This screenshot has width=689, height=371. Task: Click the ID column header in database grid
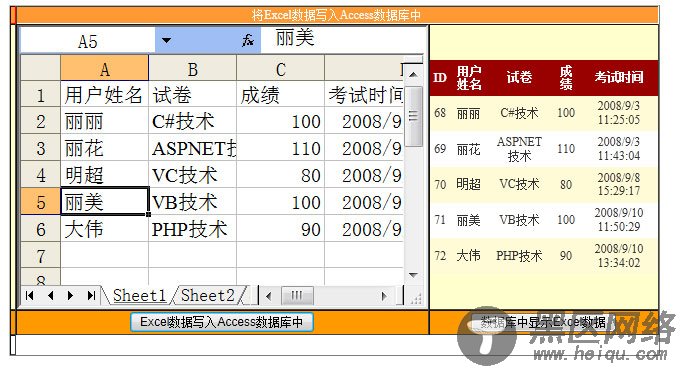pos(440,78)
